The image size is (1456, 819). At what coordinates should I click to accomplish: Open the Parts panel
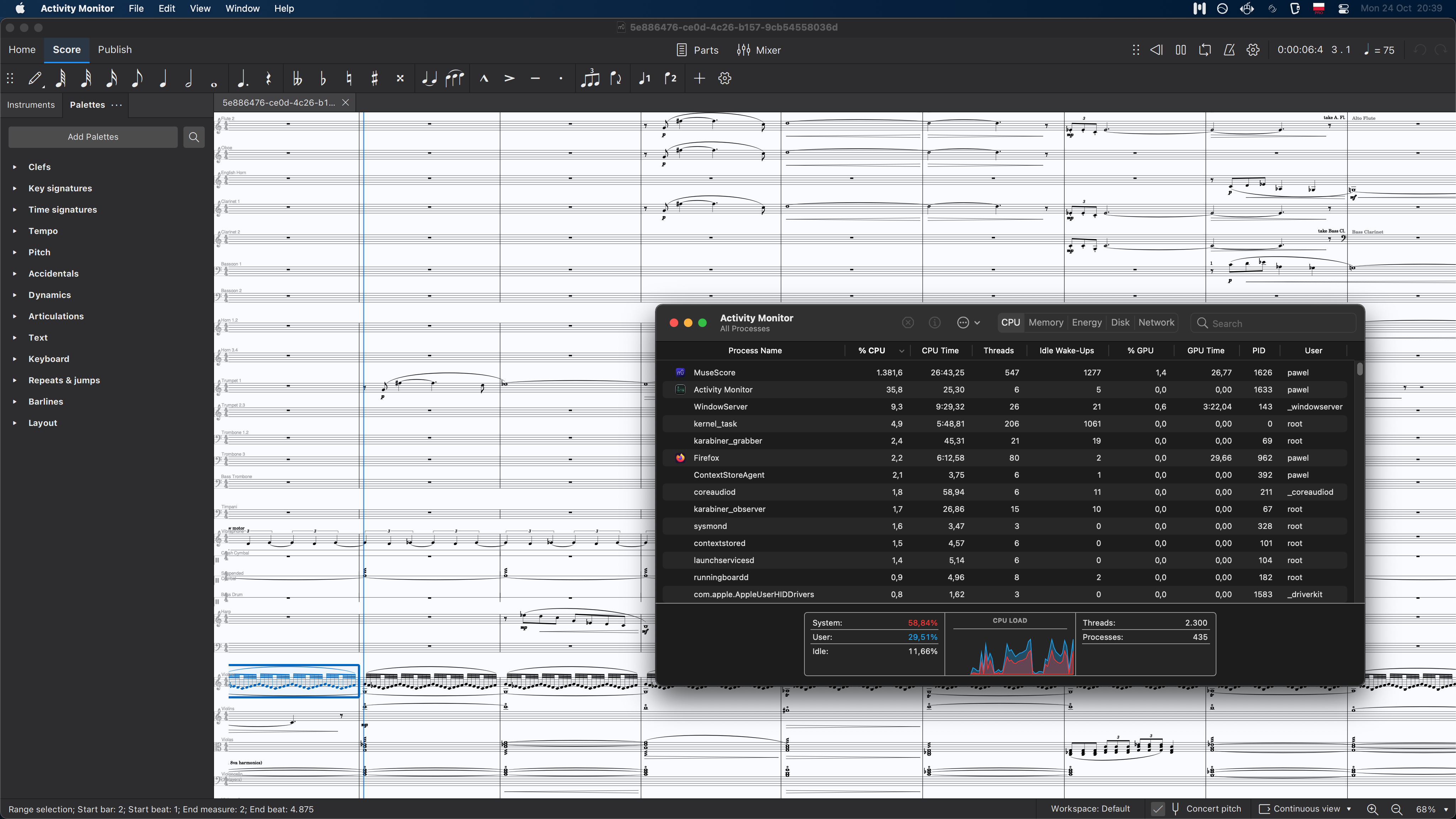tap(697, 50)
